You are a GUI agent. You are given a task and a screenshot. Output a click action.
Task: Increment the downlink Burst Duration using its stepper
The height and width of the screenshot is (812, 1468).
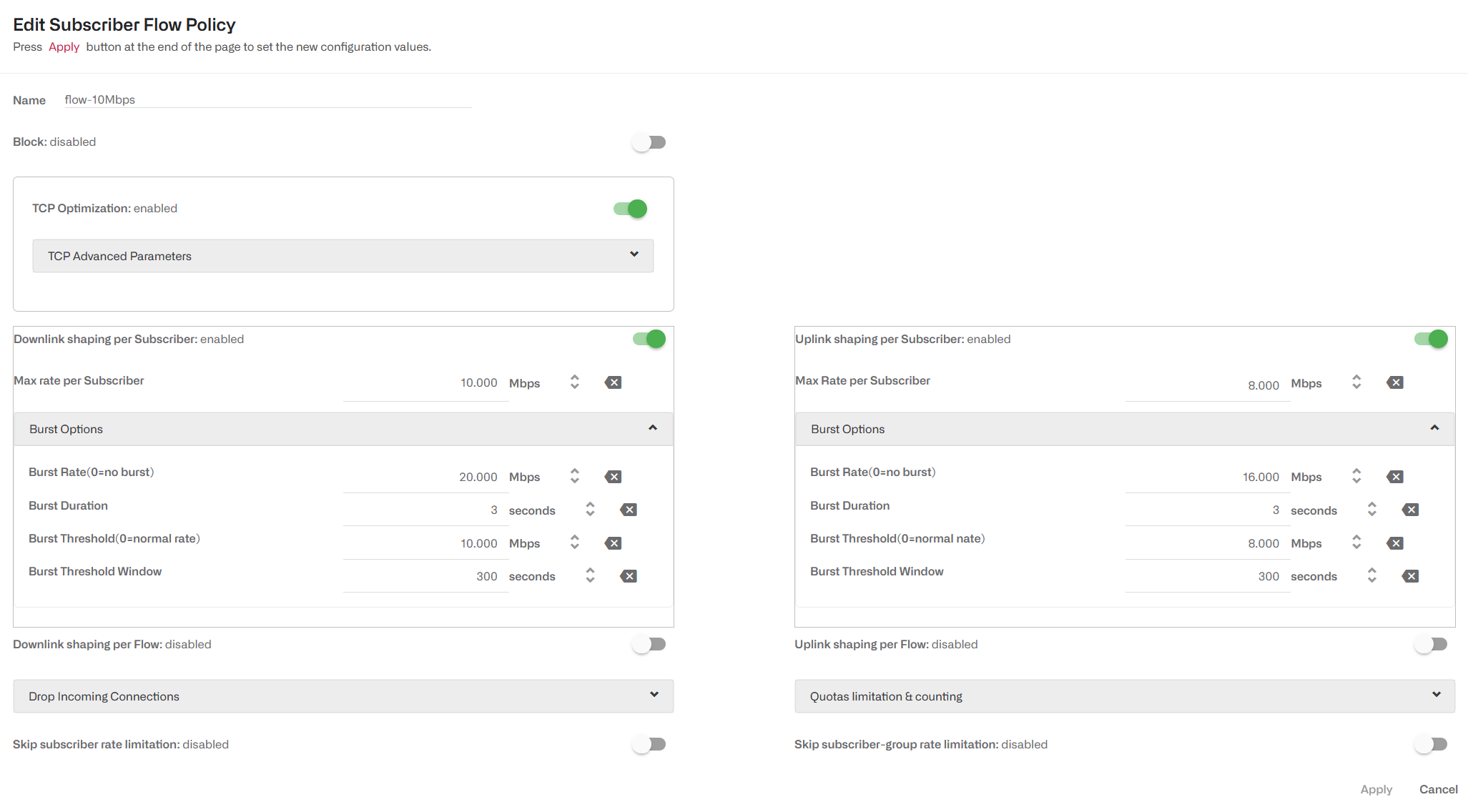click(x=590, y=505)
